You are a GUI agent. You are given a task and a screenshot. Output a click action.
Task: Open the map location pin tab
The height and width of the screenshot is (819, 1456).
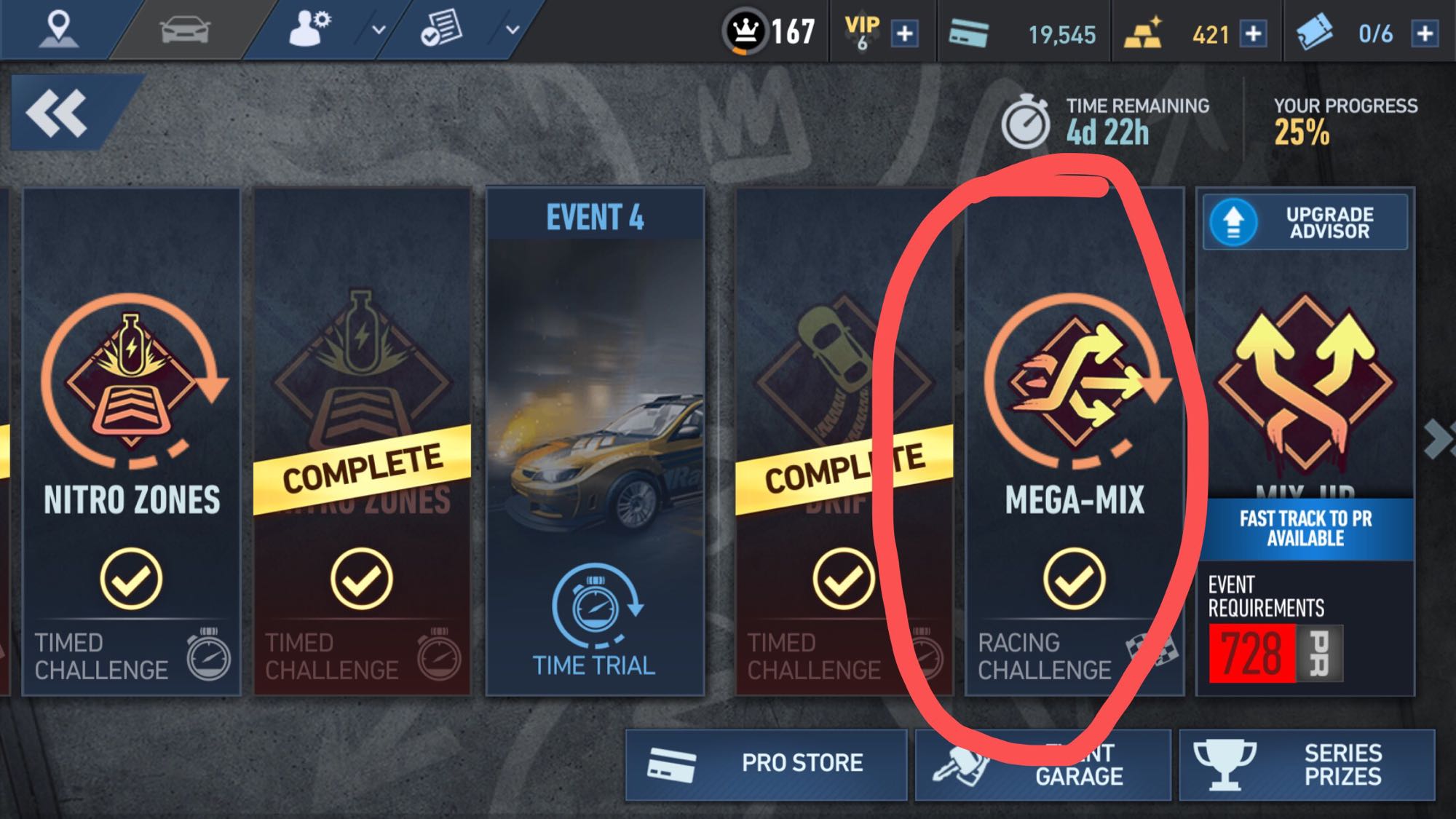[58, 29]
